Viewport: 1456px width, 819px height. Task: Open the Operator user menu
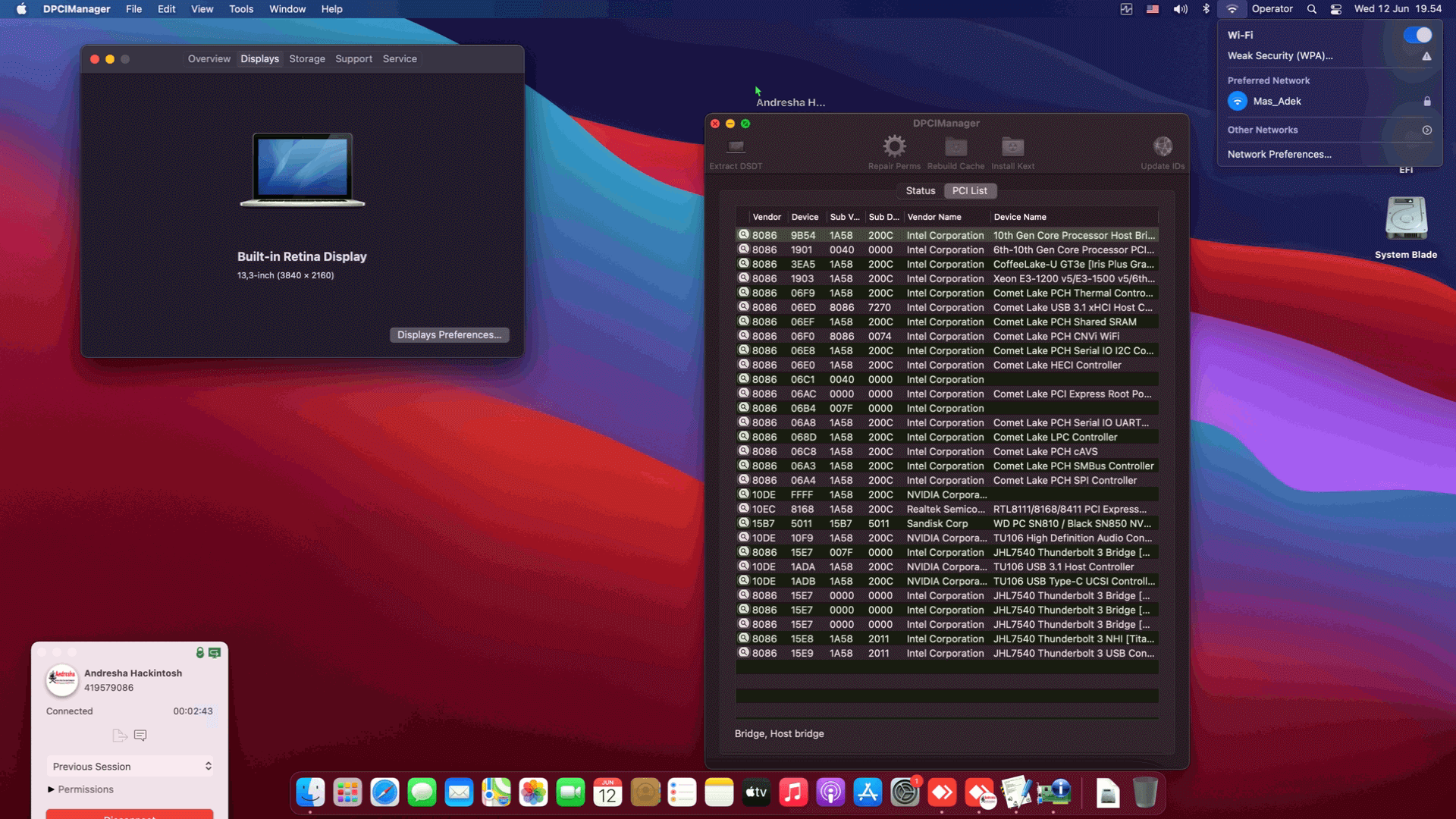tap(1272, 9)
